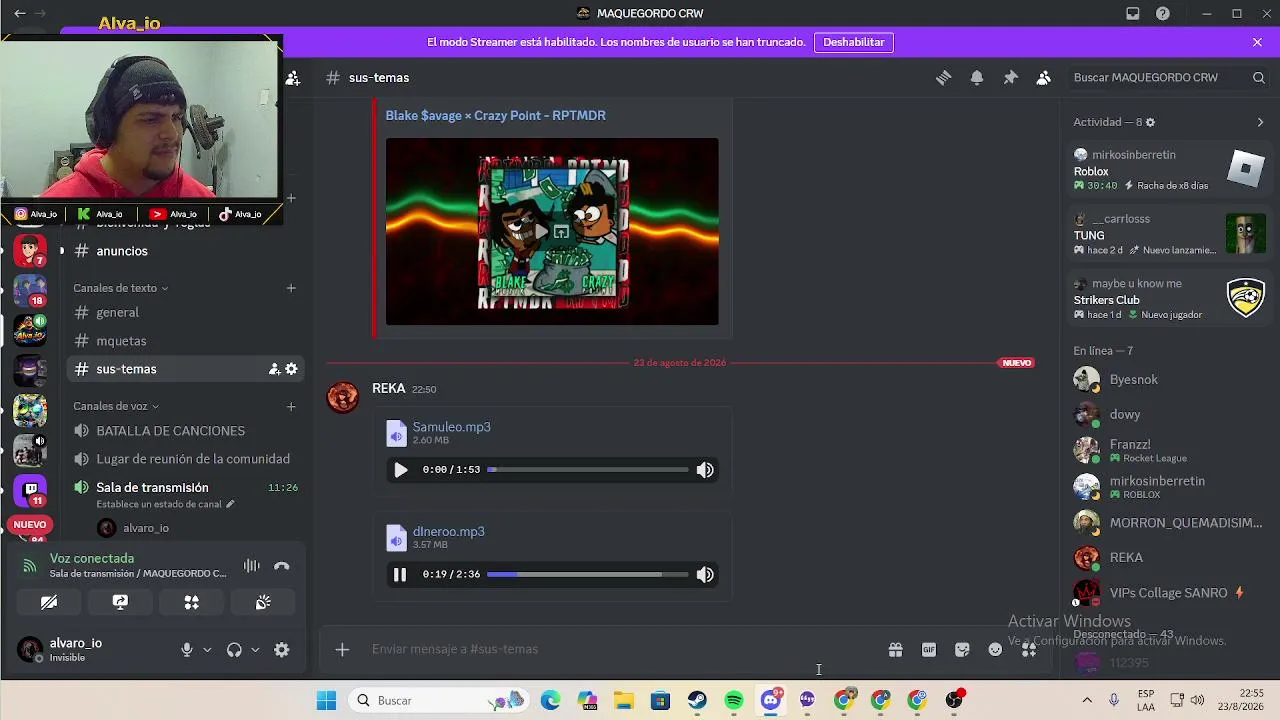Focus the Enviar mensaje a #sus-temas field

click(x=620, y=650)
